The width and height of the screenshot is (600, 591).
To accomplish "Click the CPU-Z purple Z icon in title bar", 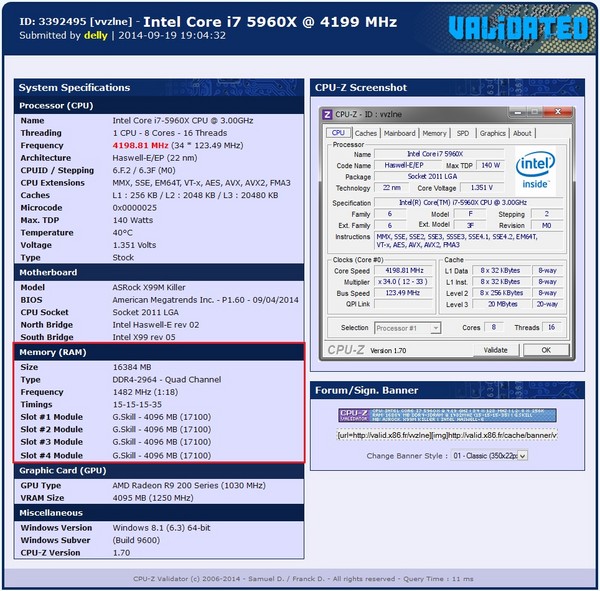I will pyautogui.click(x=327, y=114).
